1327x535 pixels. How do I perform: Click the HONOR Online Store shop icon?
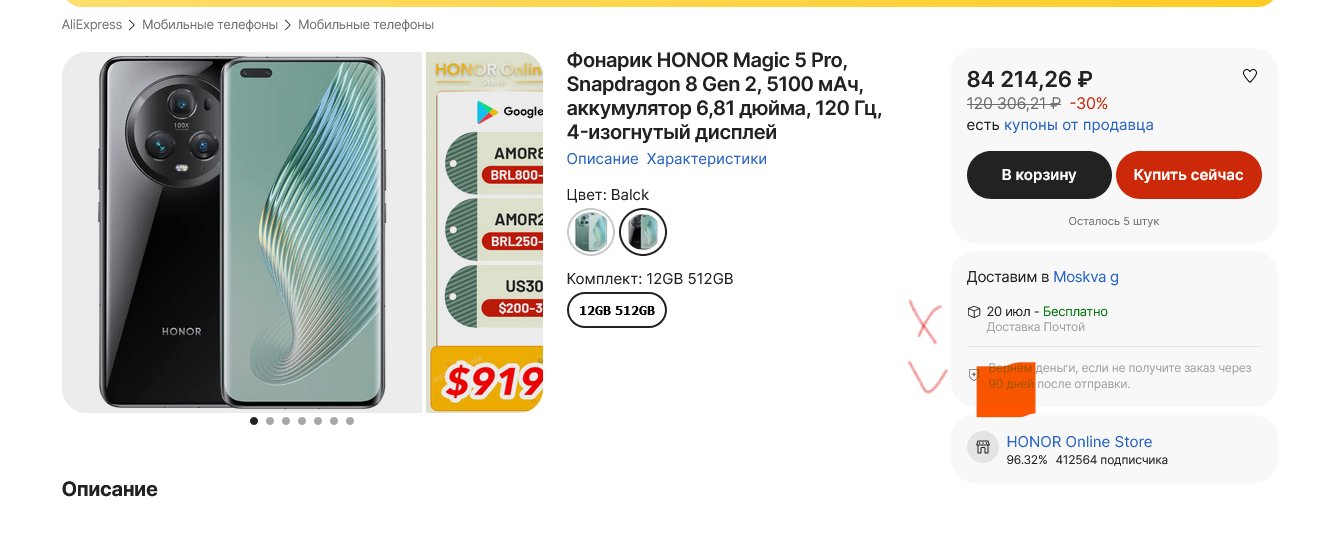(983, 447)
